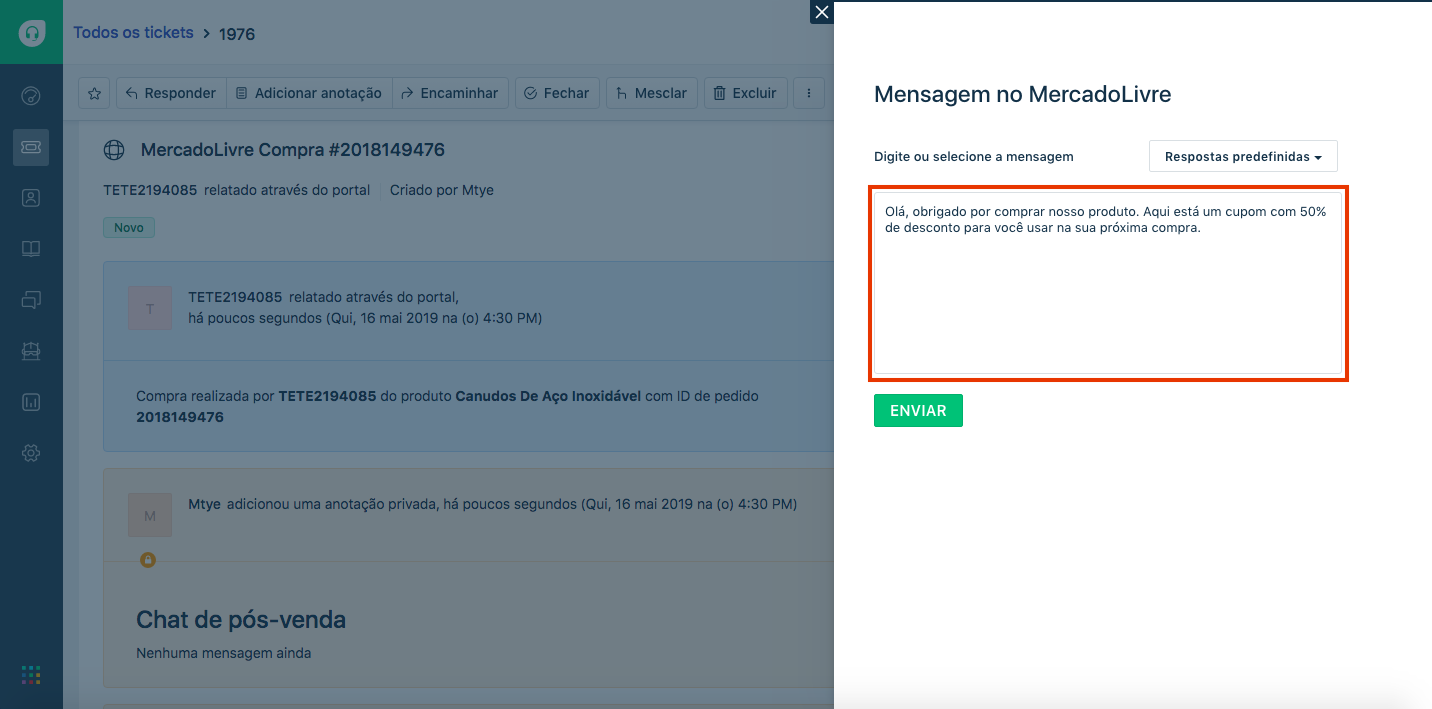This screenshot has height=709, width=1432.
Task: Open Mtye's name in the private note
Action: [x=205, y=504]
